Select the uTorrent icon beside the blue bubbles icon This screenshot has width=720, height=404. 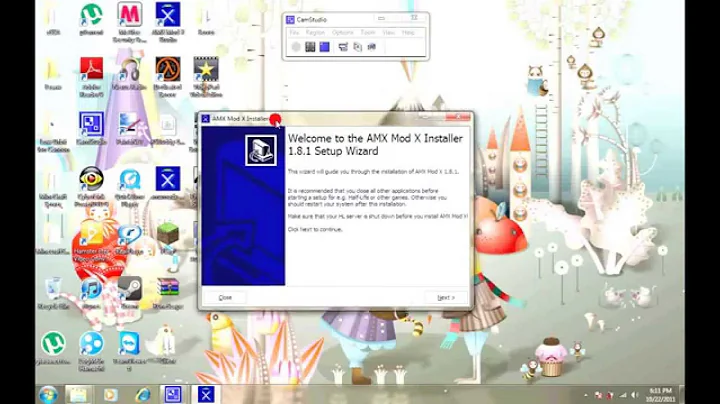click(x=53, y=348)
